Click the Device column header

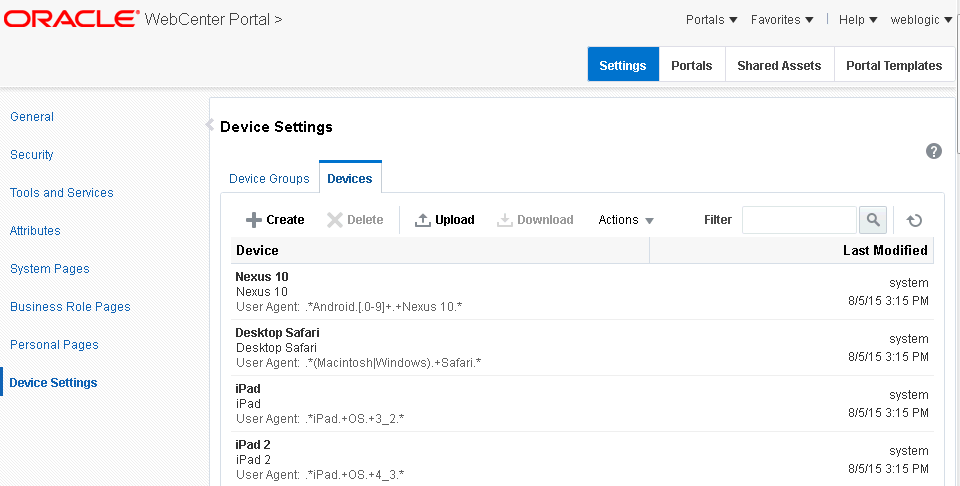pos(440,250)
